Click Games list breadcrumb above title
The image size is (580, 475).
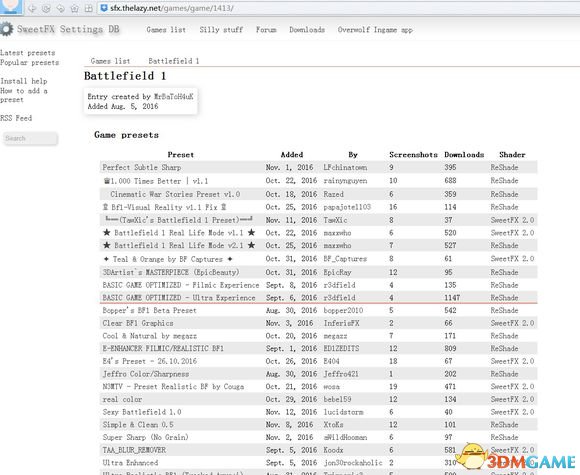[110, 61]
